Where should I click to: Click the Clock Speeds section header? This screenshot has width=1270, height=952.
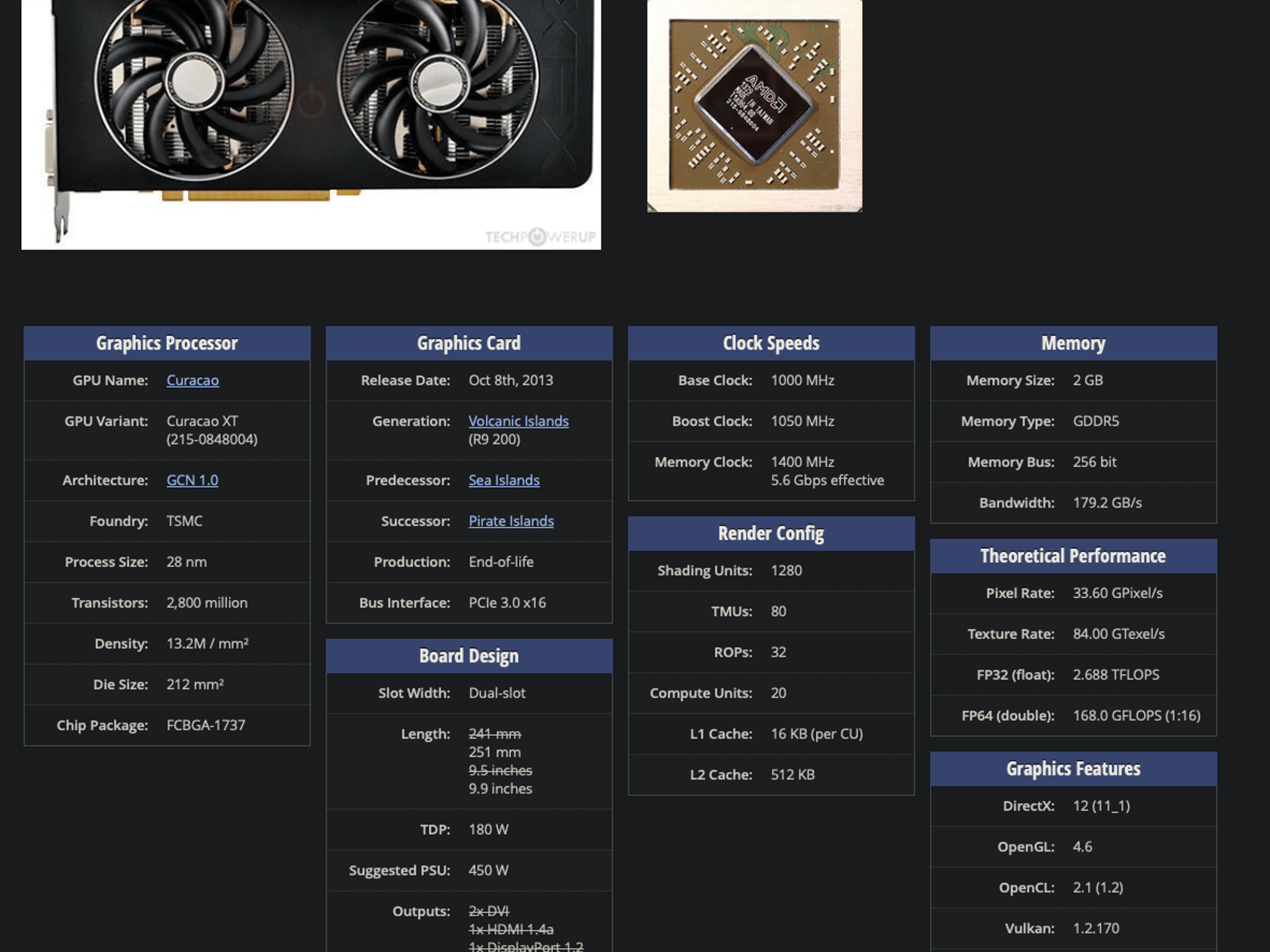point(771,343)
